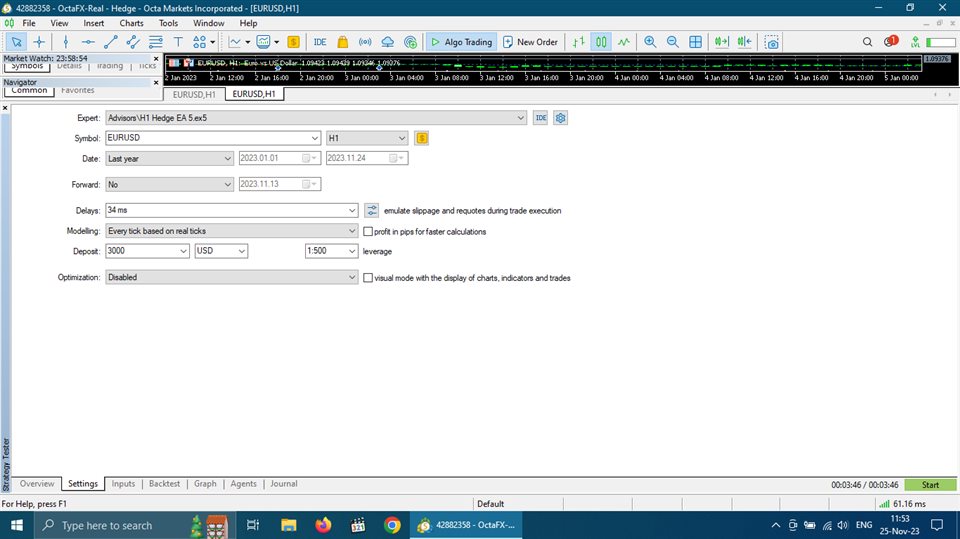This screenshot has width=960, height=539.
Task: Switch chart to candlesticks type
Action: point(601,42)
